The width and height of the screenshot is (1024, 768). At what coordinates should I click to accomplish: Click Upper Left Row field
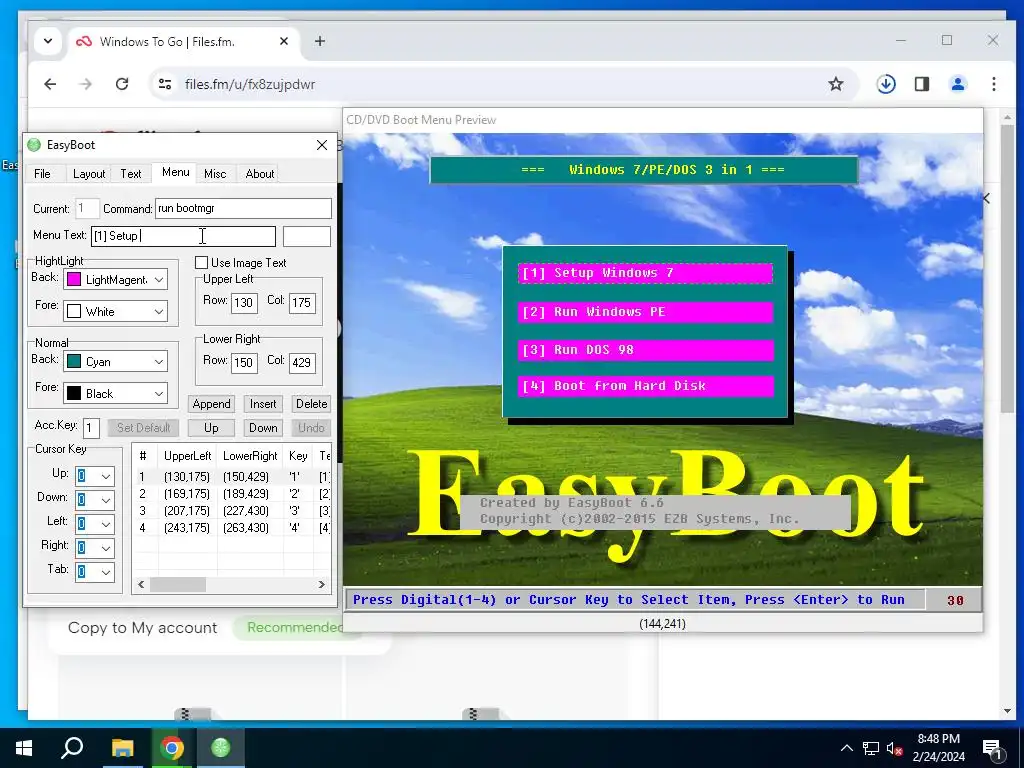click(244, 302)
